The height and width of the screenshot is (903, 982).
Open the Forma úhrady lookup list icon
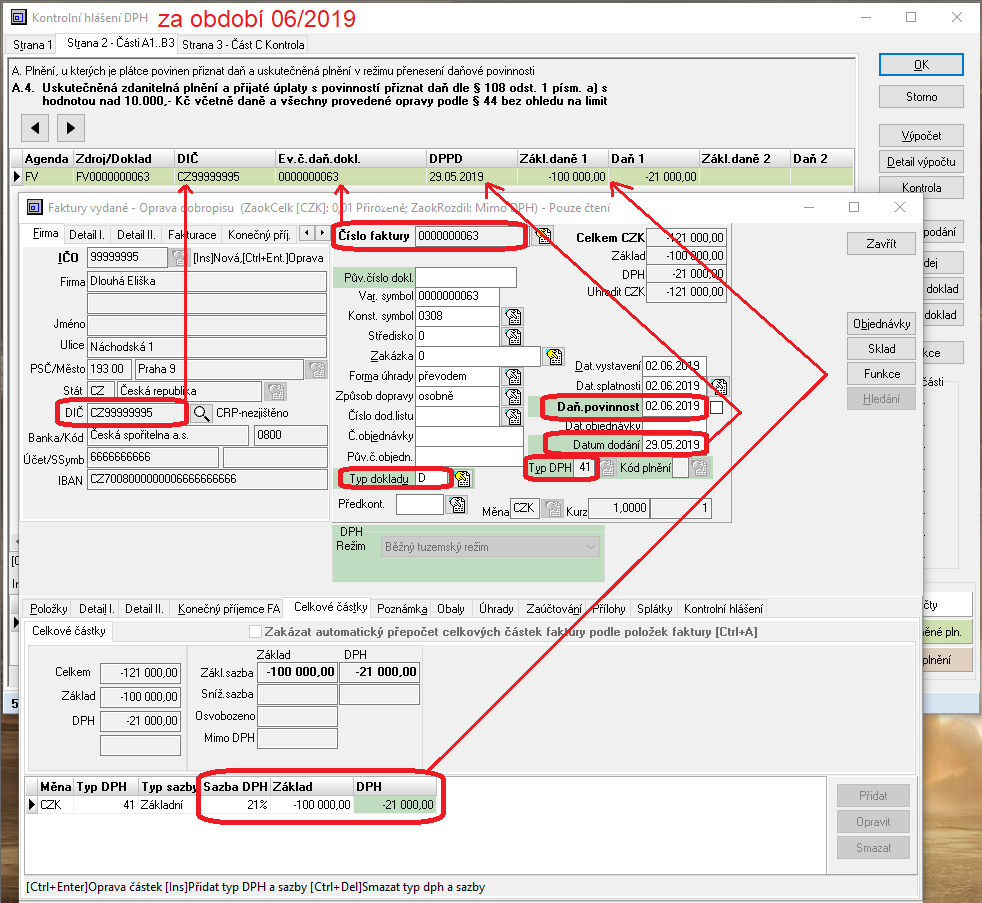[x=513, y=376]
